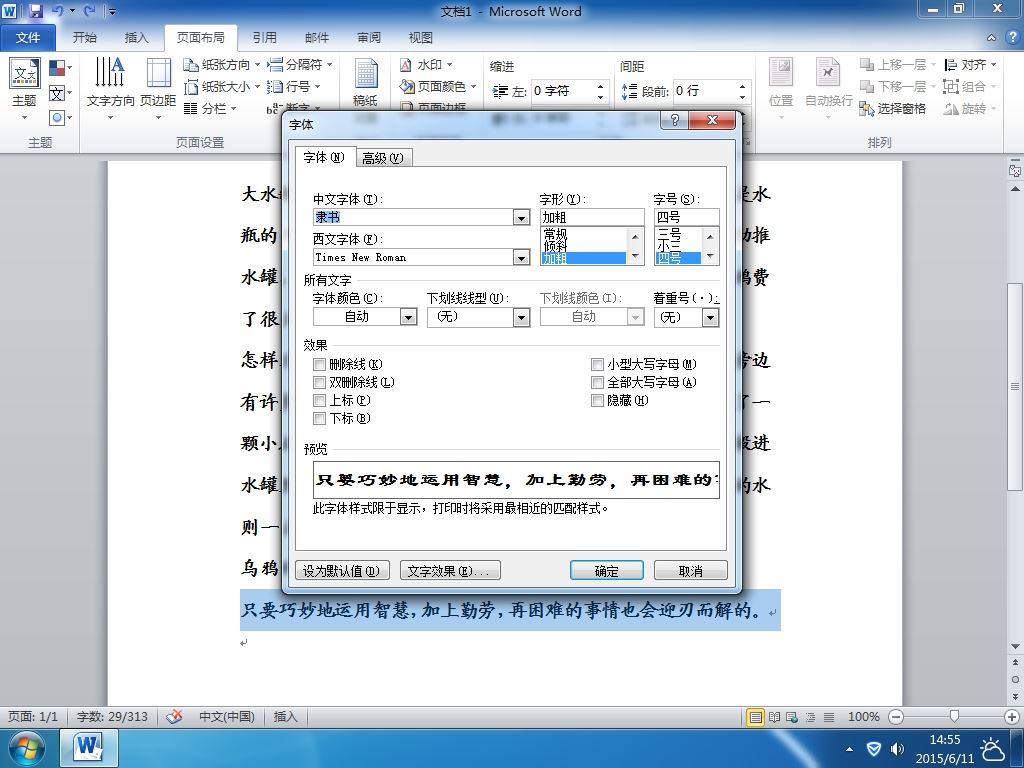
Task: Open the References (引用) ribbon tab
Action: [264, 37]
